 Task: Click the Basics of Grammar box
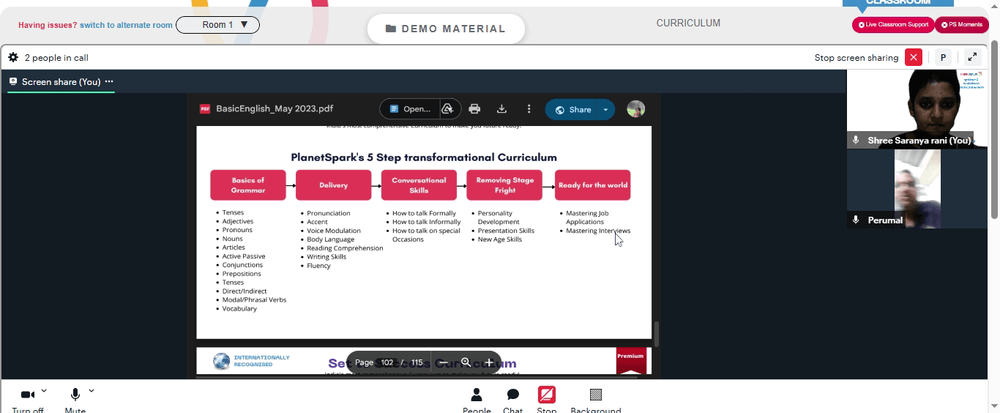click(248, 185)
